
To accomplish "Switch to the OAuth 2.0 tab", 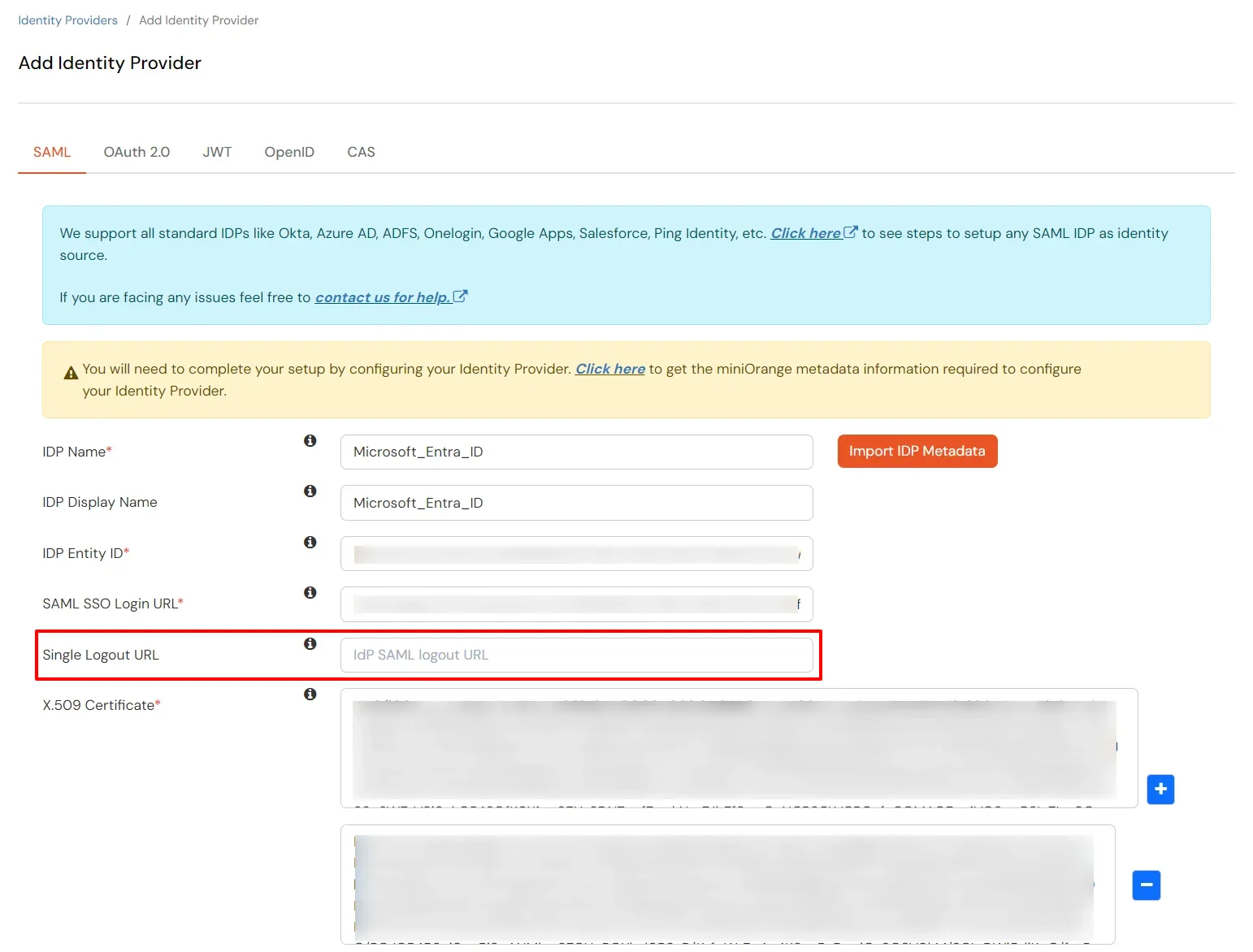I will point(136,152).
